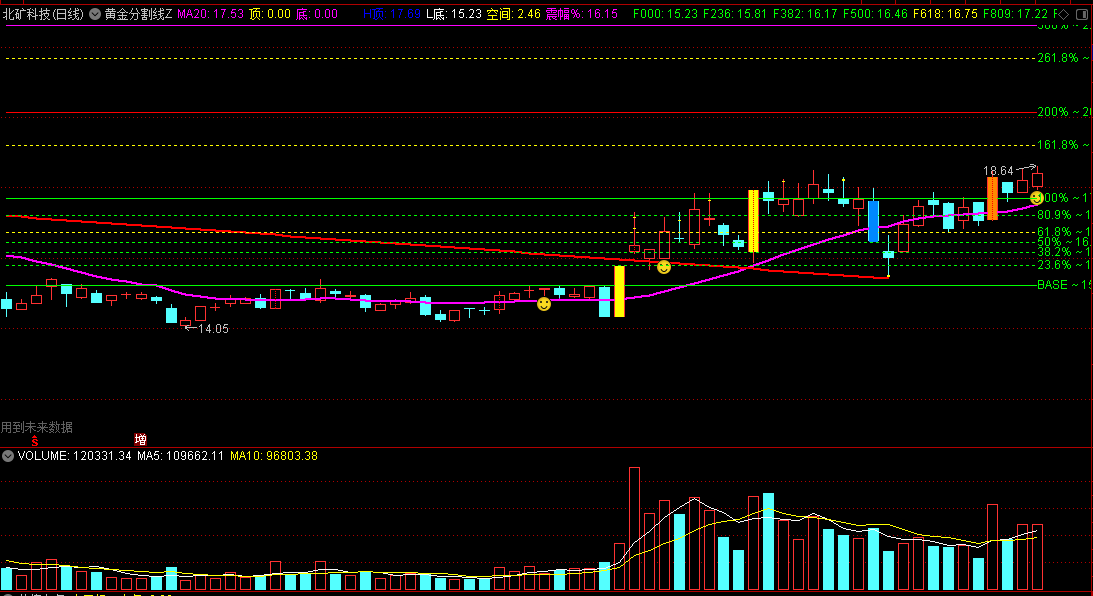This screenshot has width=1093, height=596.
Task: Select the yellow-orange candle crossing the 100% line
Action: tap(753, 221)
